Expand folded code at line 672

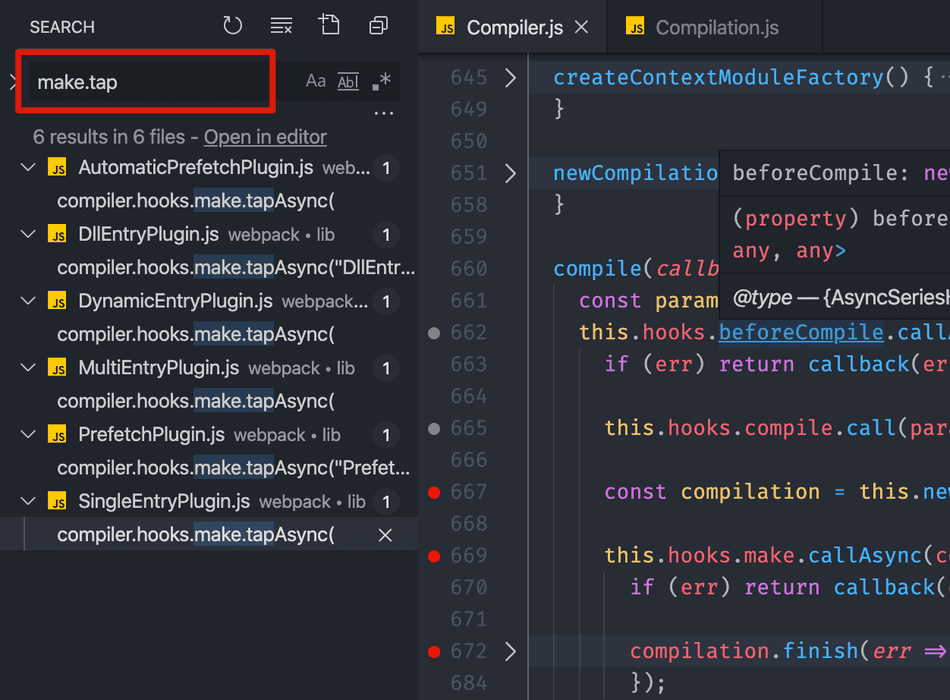tap(510, 652)
